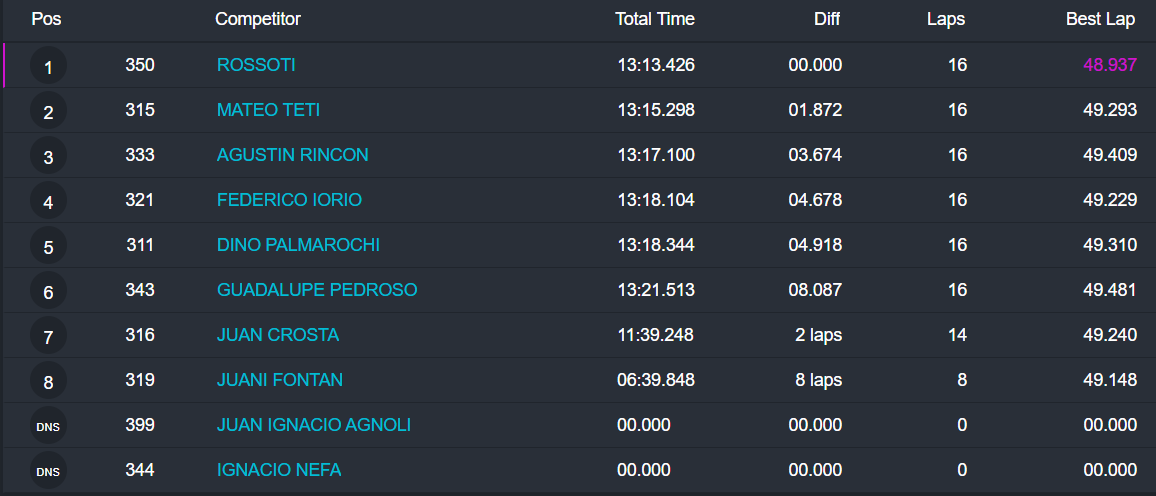Screen dimensions: 1156x496
Task: Open AGUSTIN RINCON's details
Action: point(292,155)
